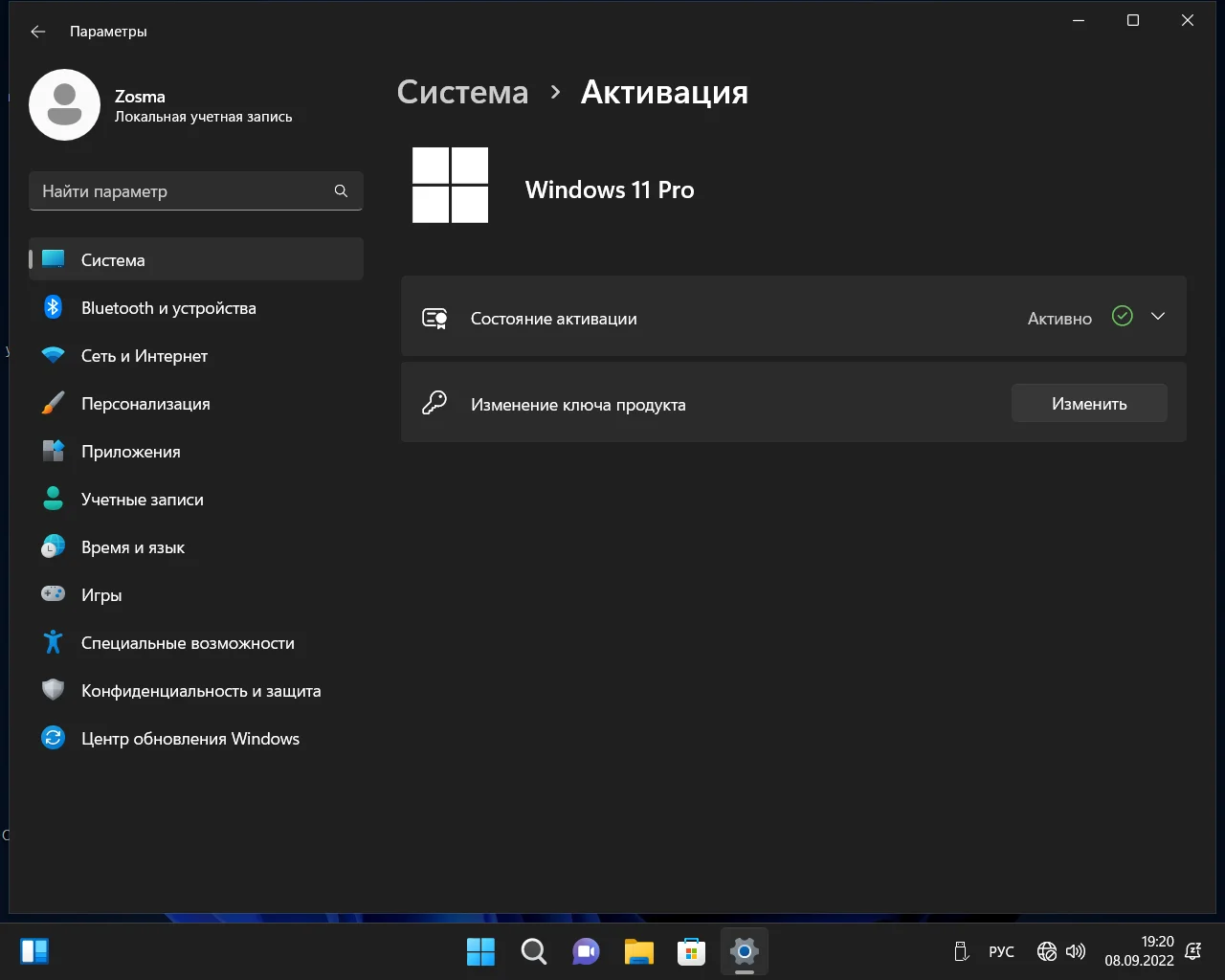This screenshot has width=1225, height=980.
Task: Switch РУС input language in tray
Action: (x=1001, y=951)
